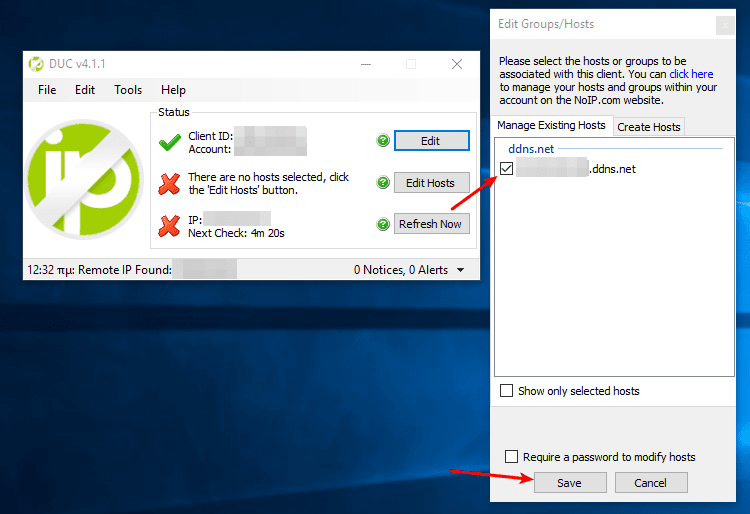
Task: Click red X beside no hosts message
Action: tap(169, 184)
